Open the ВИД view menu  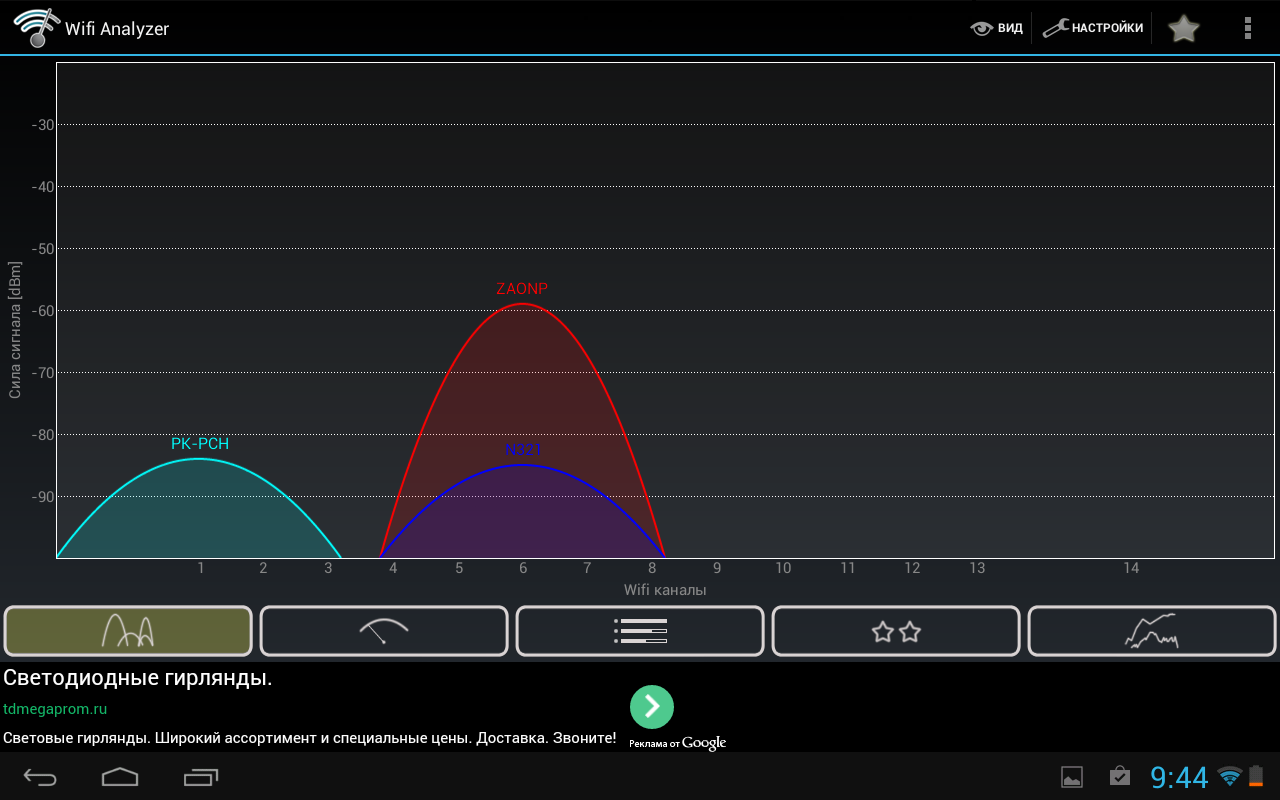tap(996, 28)
